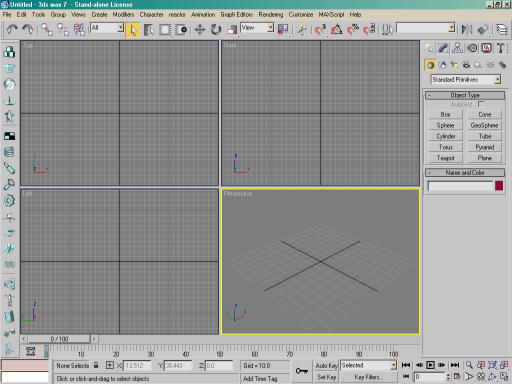Open the reference coordinate View dropdown

[x=257, y=28]
